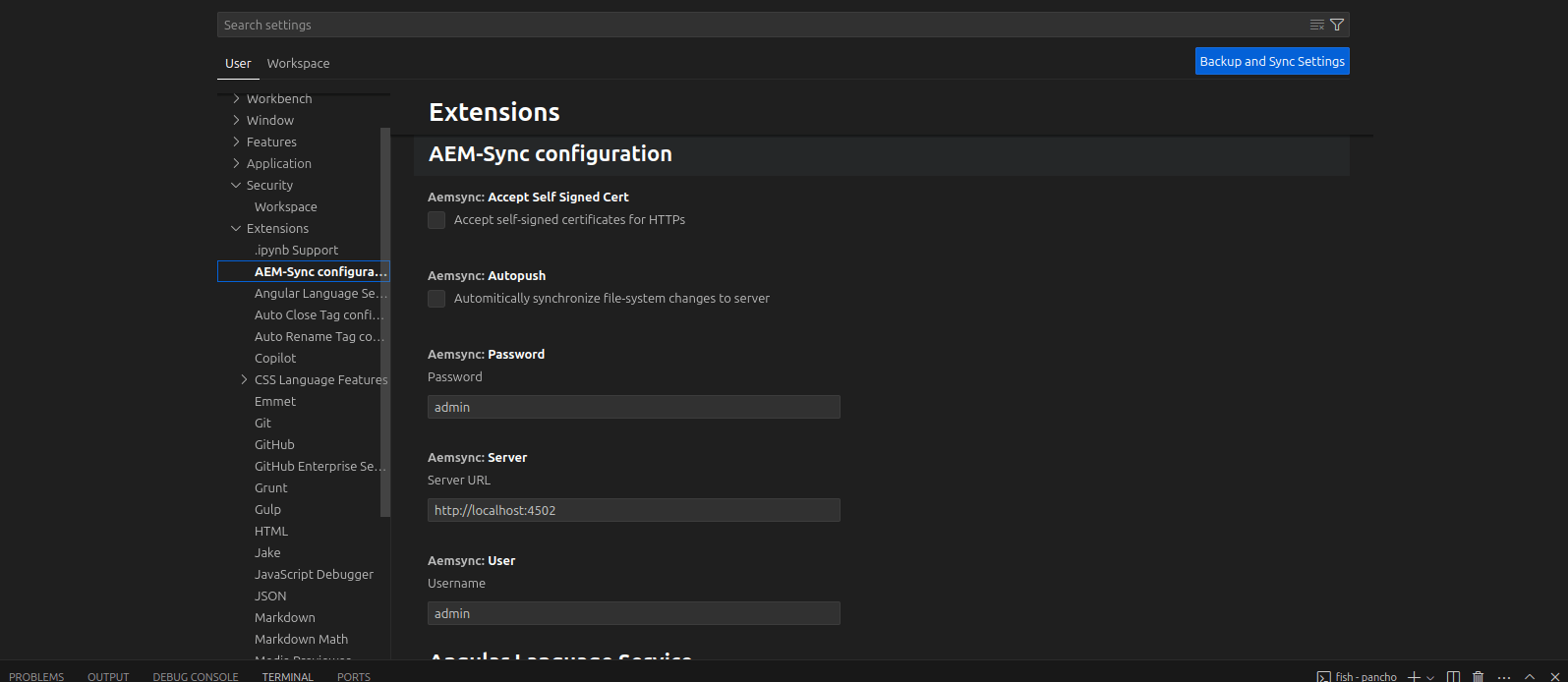Select Angular Language Service tree item
Viewport: 1568px width, 682px height.
tap(321, 293)
